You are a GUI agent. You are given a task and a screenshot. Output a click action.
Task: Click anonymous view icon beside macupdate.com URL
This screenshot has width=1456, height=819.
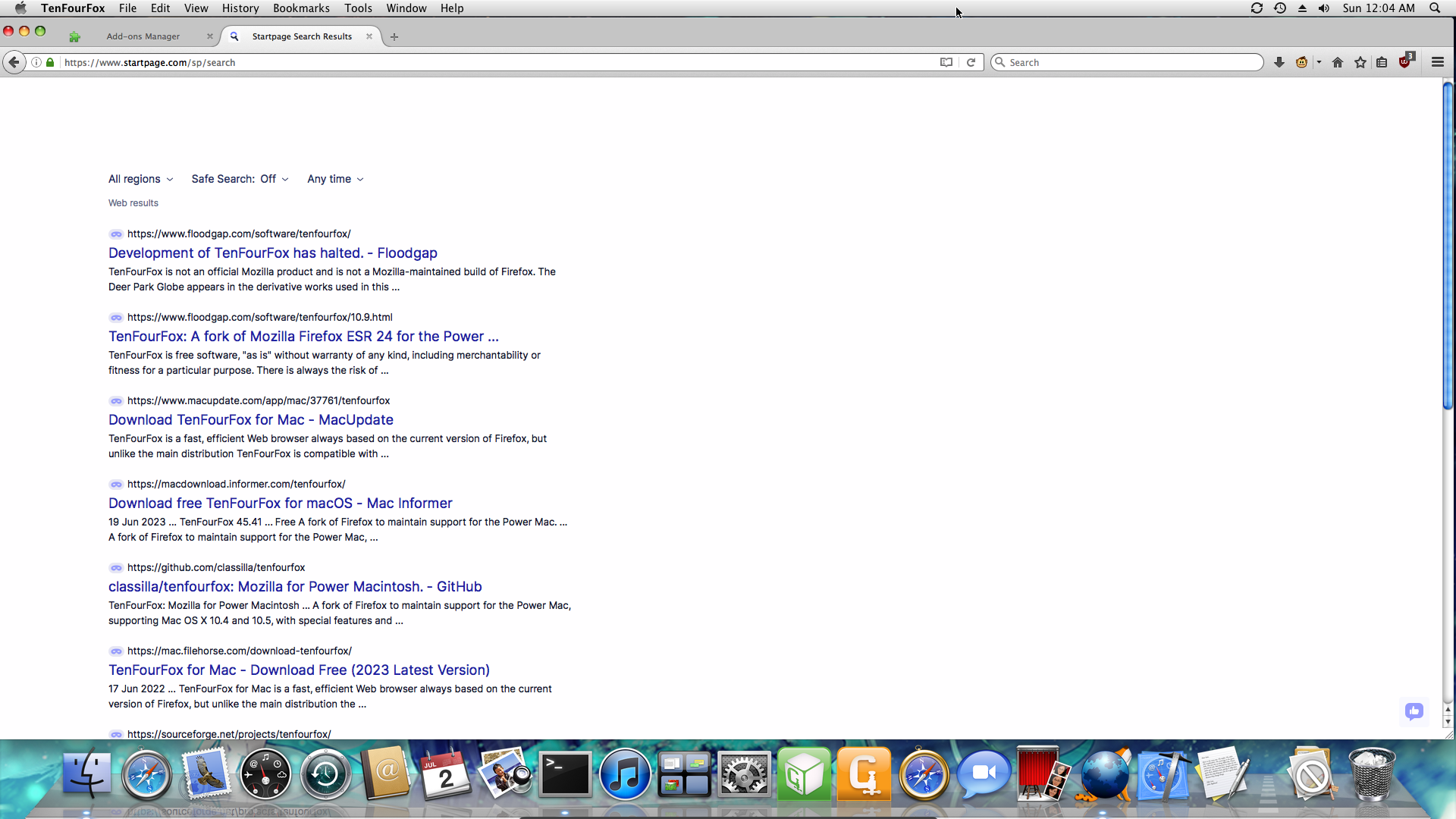click(116, 401)
